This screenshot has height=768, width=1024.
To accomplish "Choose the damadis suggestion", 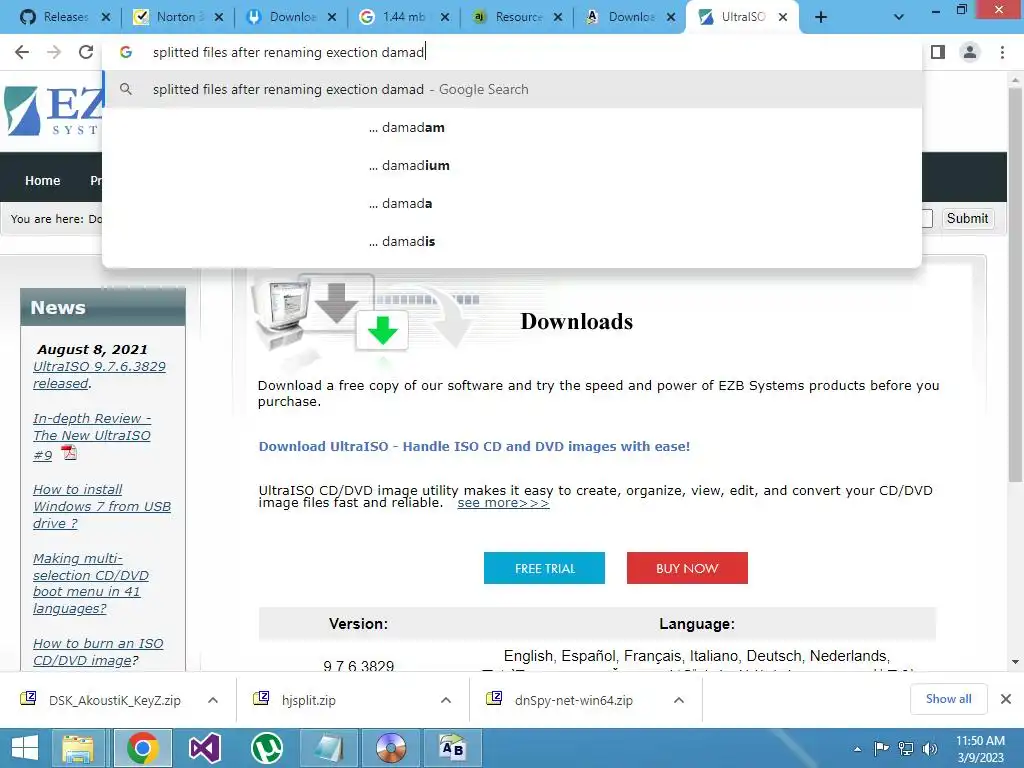I will (x=512, y=241).
